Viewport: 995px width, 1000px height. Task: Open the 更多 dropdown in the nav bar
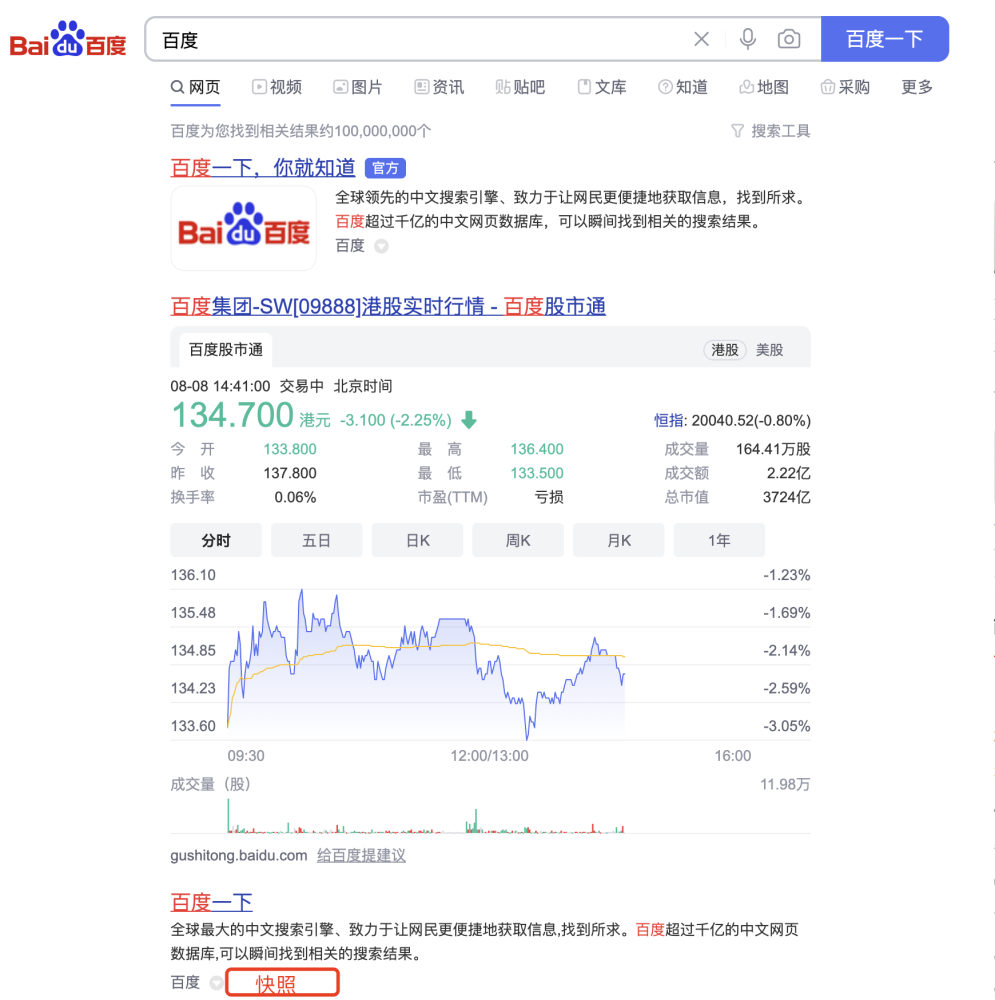(917, 87)
